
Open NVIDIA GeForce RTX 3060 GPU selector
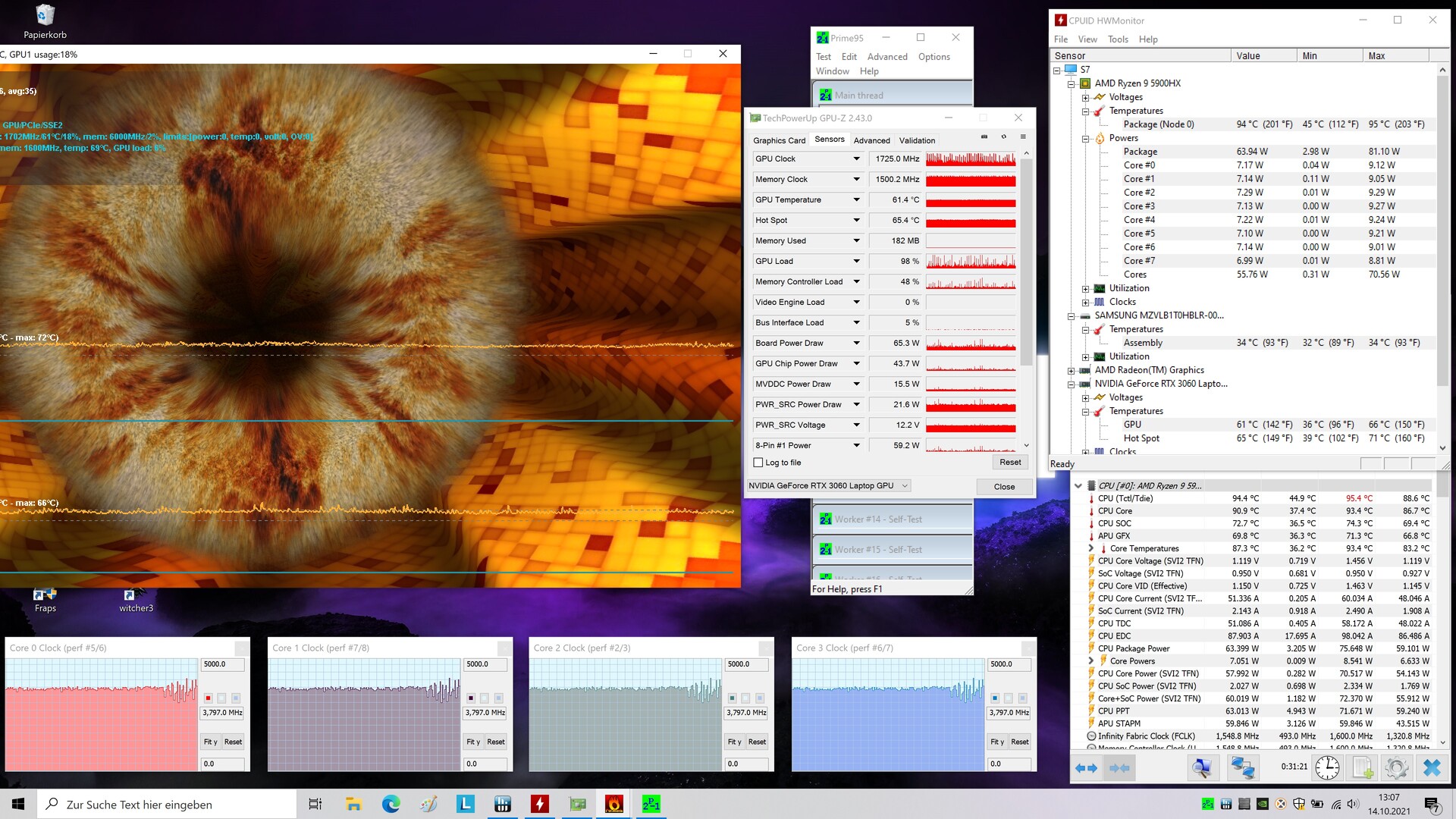[x=828, y=486]
